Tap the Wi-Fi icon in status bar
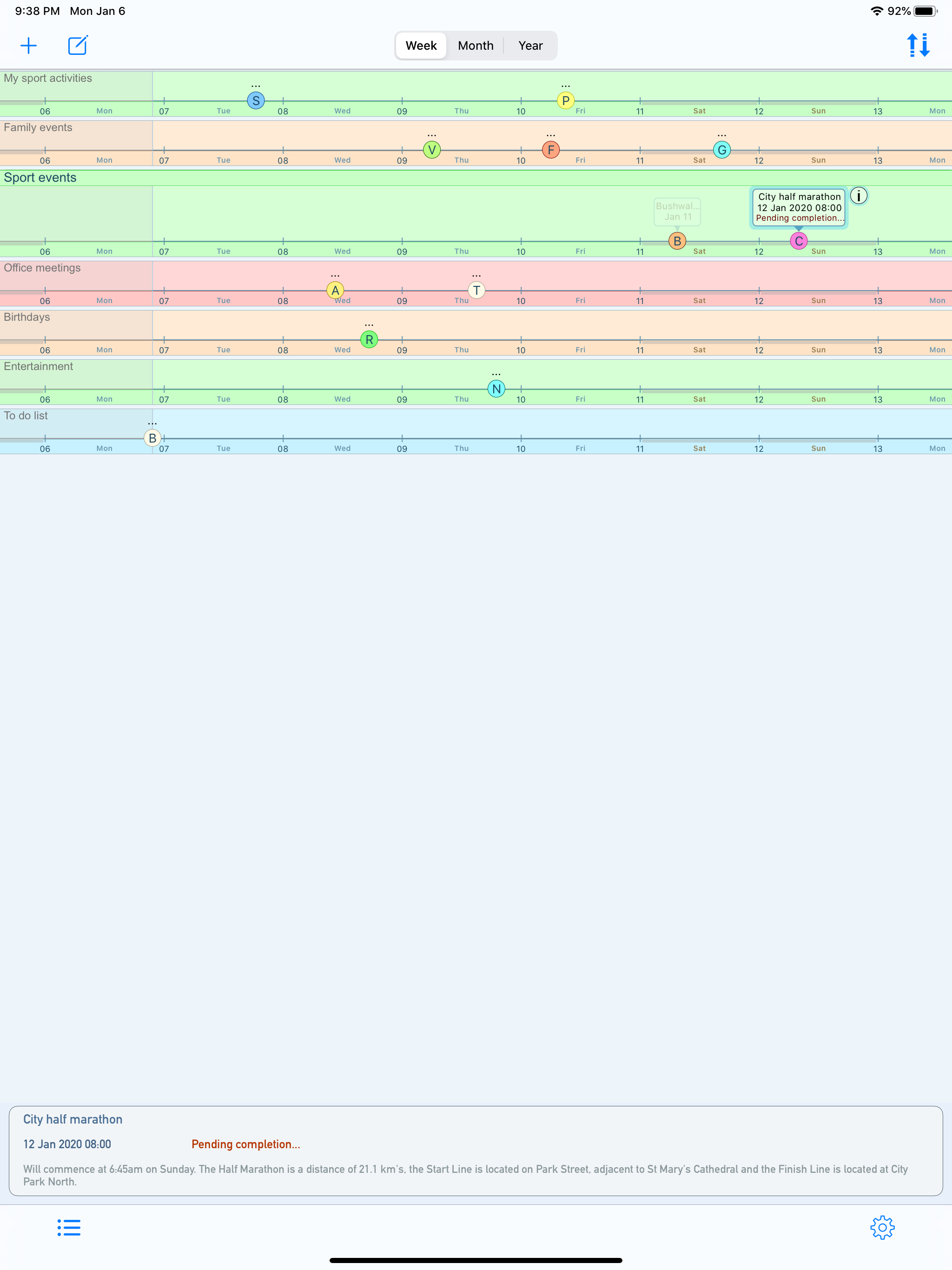The width and height of the screenshot is (952, 1270). [x=877, y=11]
